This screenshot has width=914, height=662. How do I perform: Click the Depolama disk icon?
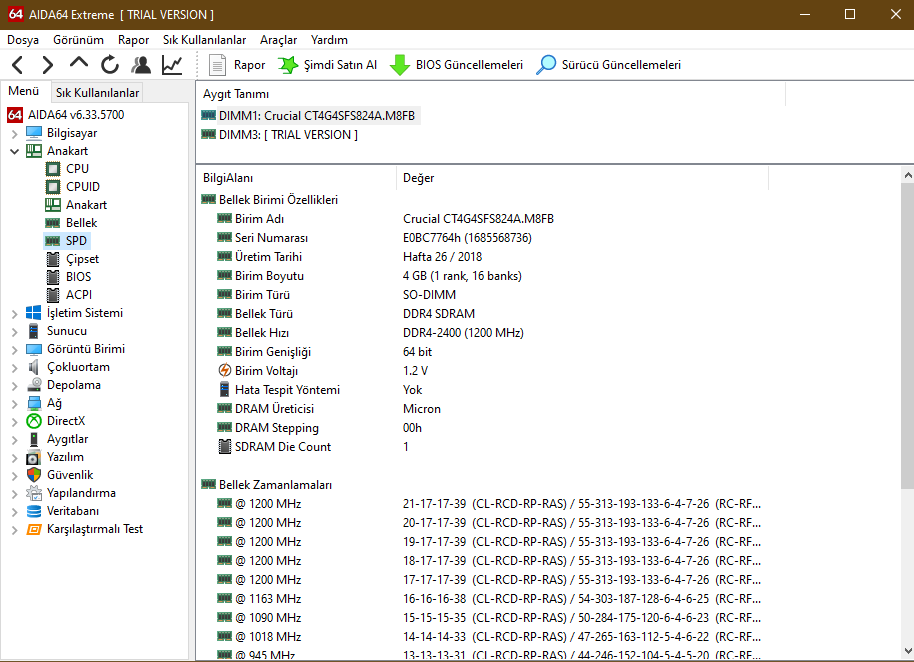click(34, 385)
